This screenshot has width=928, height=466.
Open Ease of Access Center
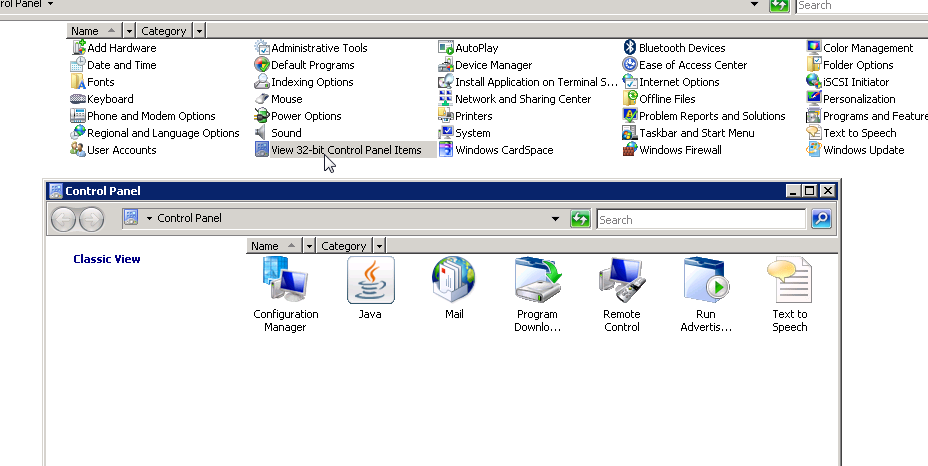point(685,65)
